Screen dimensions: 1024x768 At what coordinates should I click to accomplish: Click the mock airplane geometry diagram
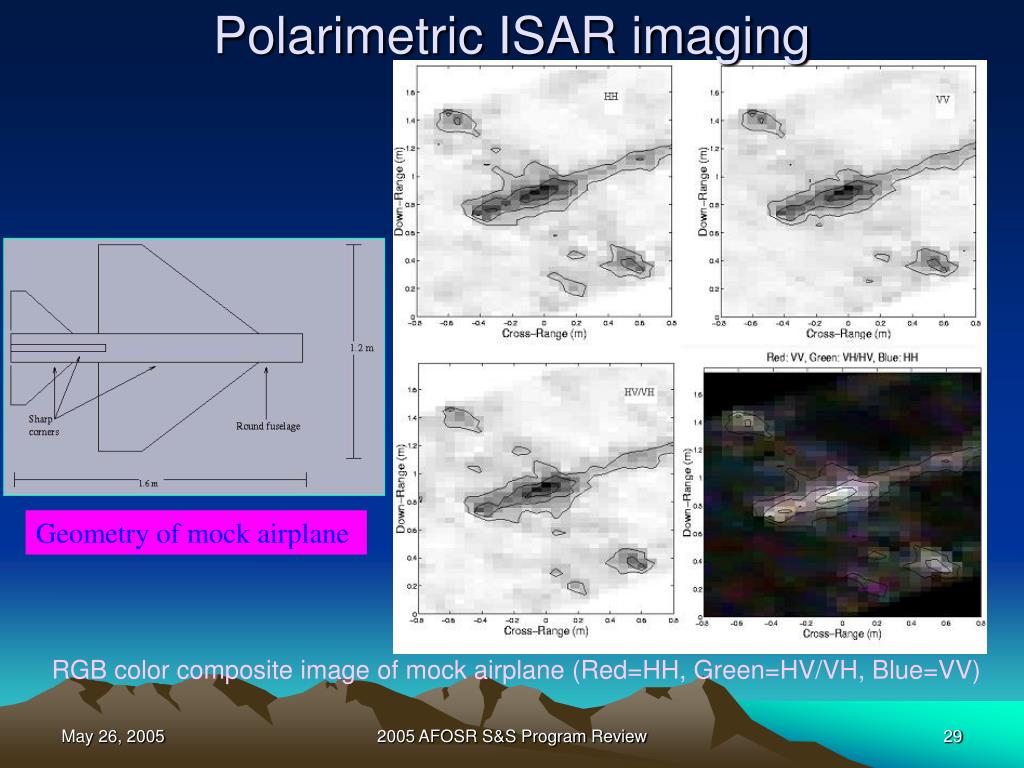(x=194, y=366)
